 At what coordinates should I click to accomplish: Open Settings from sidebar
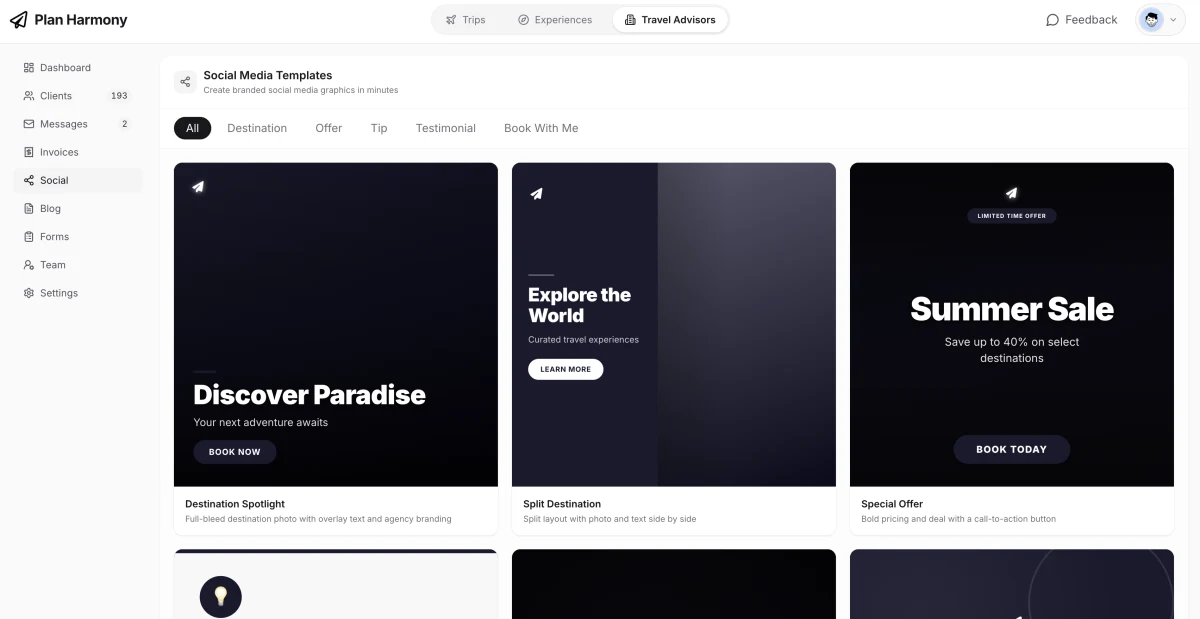(x=78, y=293)
